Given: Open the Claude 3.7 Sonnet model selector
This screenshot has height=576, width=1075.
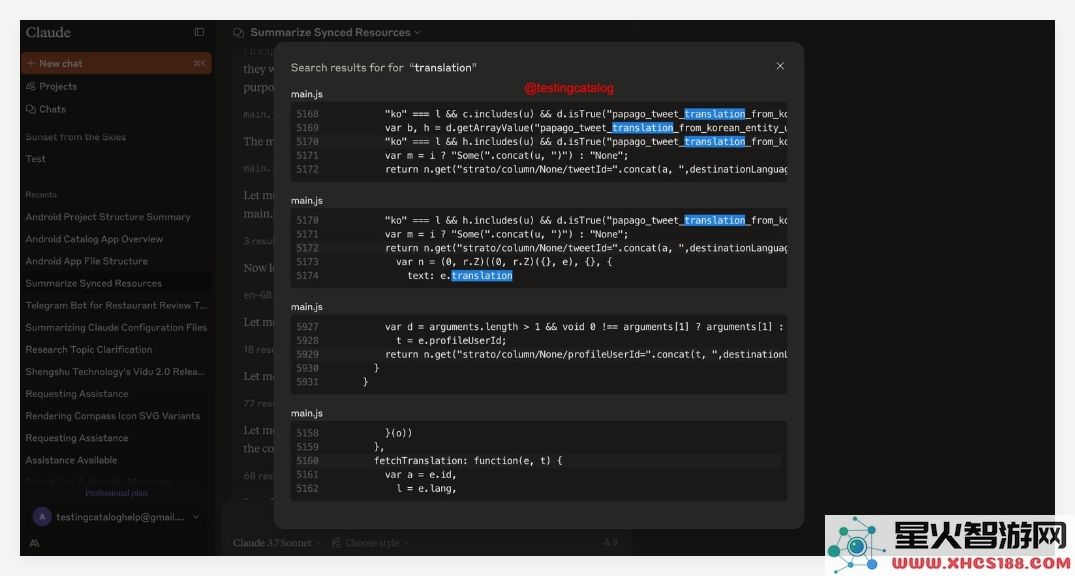Looking at the screenshot, I should tap(276, 543).
